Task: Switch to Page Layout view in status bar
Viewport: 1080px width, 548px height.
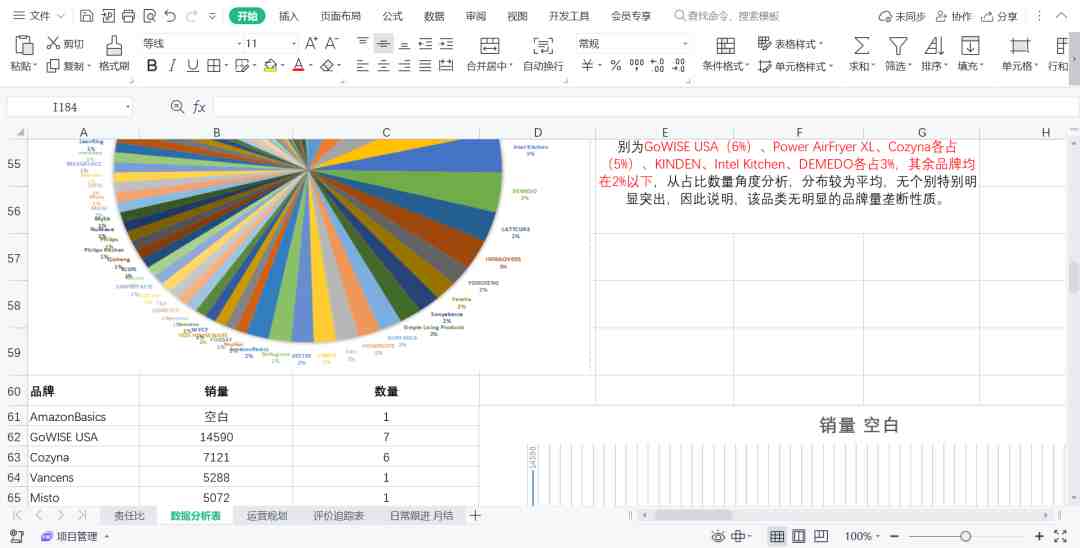Action: pyautogui.click(x=799, y=536)
